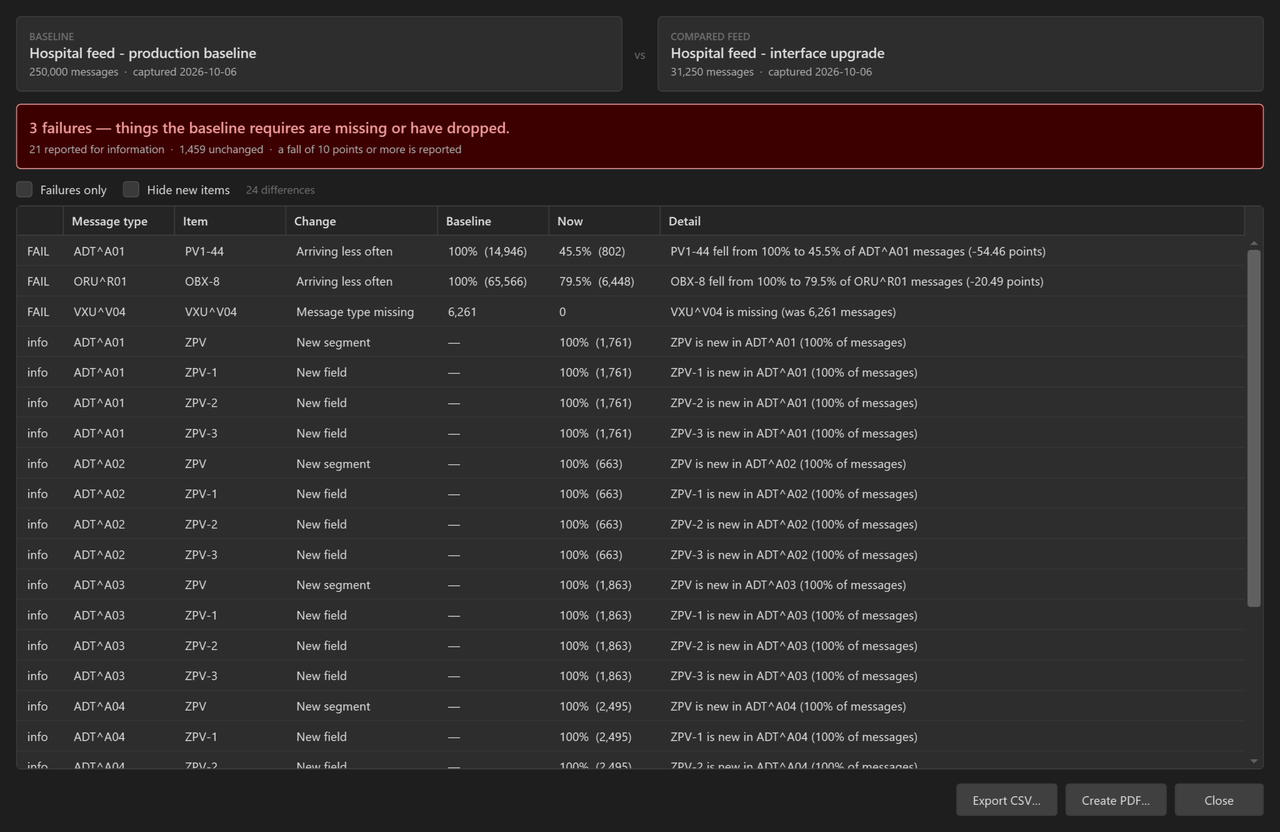Sort by the Item column header
Screen dimensions: 1280x832
tap(230, 221)
